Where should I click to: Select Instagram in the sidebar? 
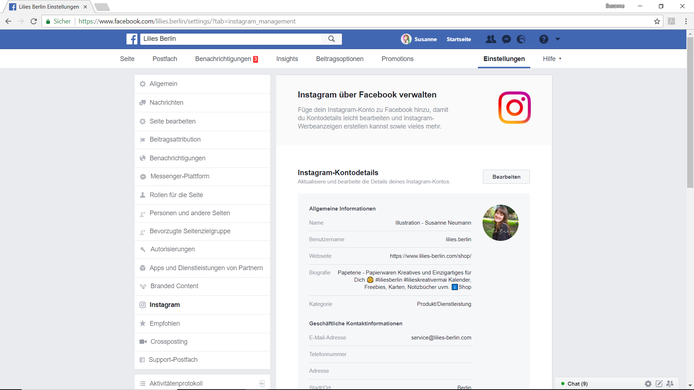202,305
